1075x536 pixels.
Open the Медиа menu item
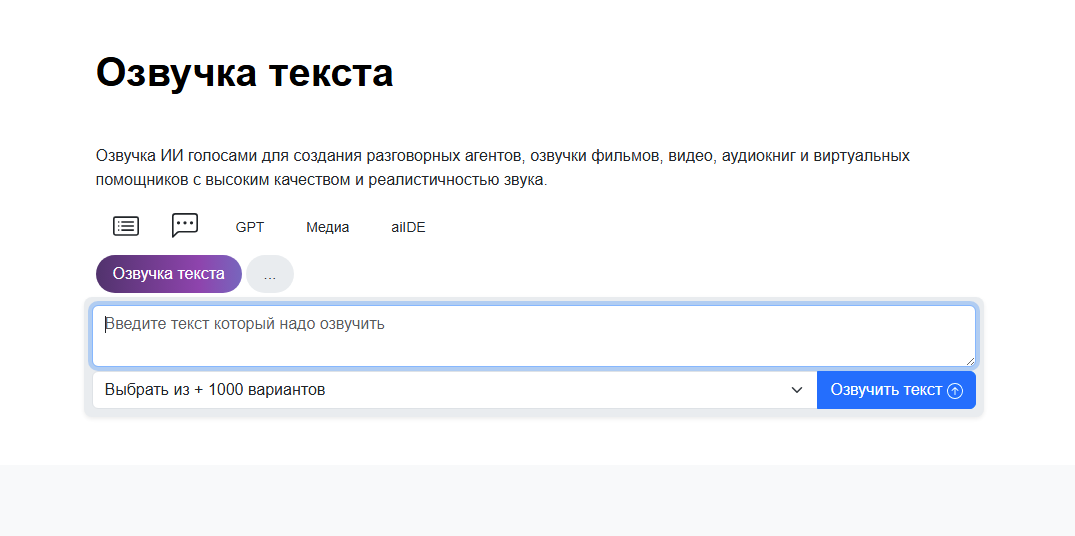click(x=328, y=227)
